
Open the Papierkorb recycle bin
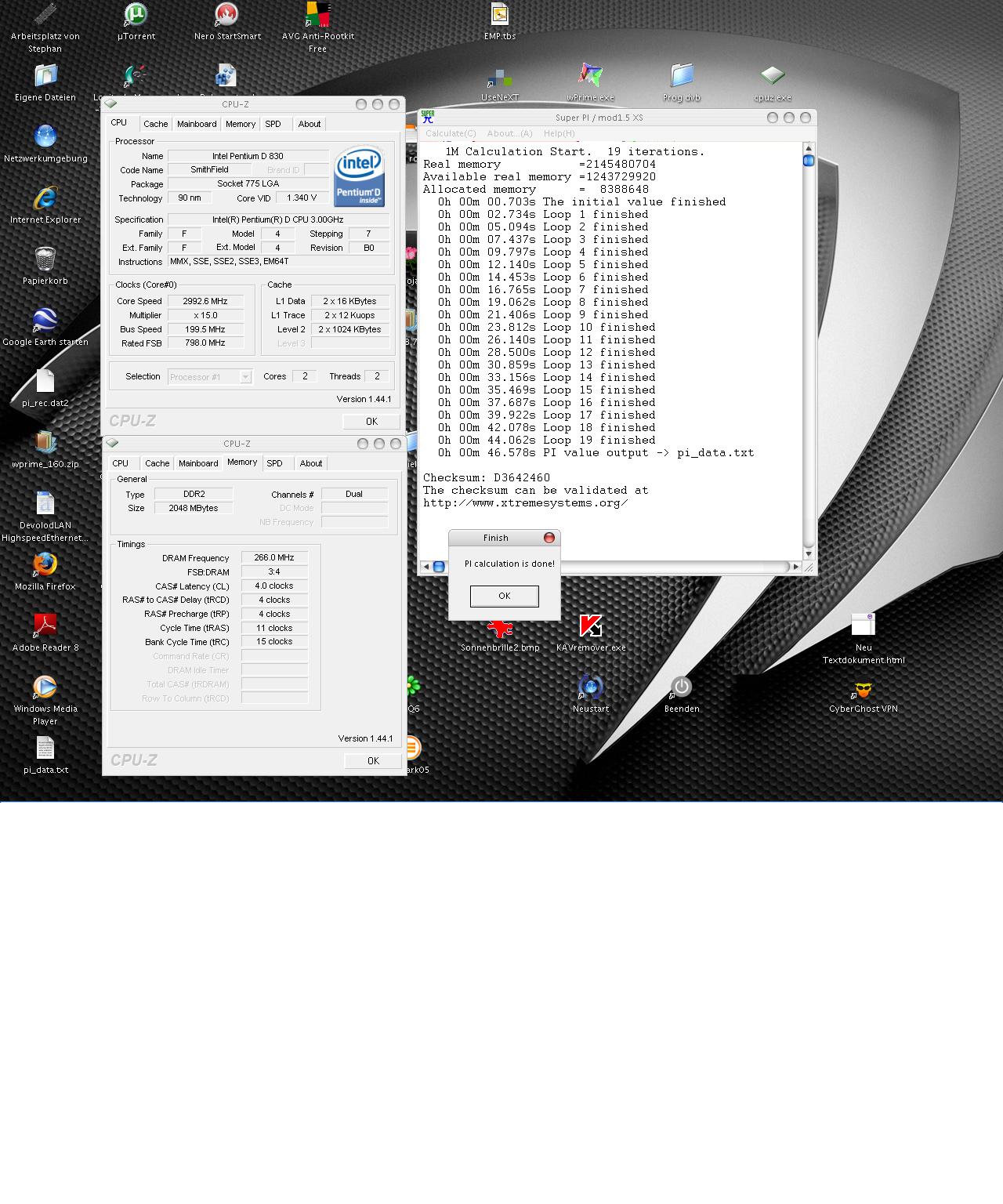[x=45, y=266]
